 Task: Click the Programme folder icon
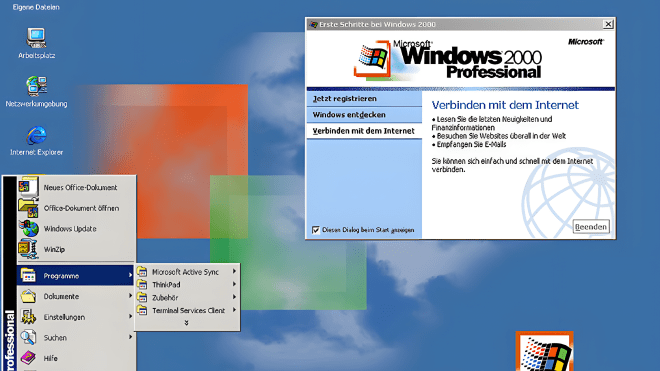(x=28, y=275)
